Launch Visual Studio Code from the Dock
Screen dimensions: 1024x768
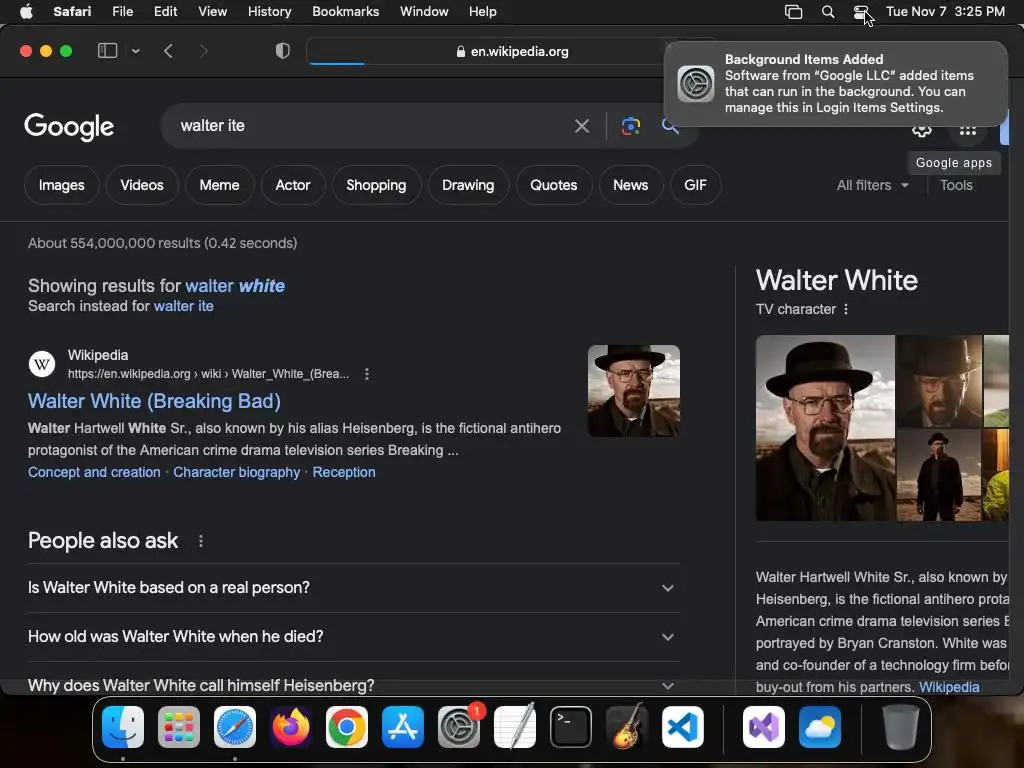(x=683, y=727)
